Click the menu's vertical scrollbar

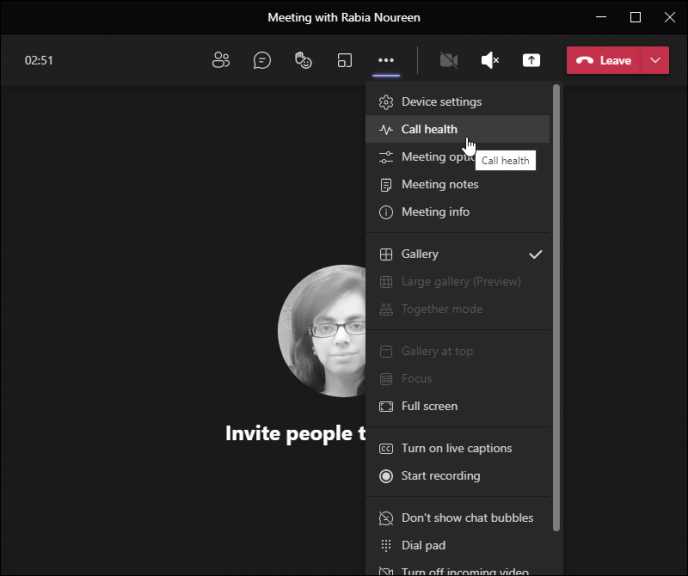click(x=556, y=307)
